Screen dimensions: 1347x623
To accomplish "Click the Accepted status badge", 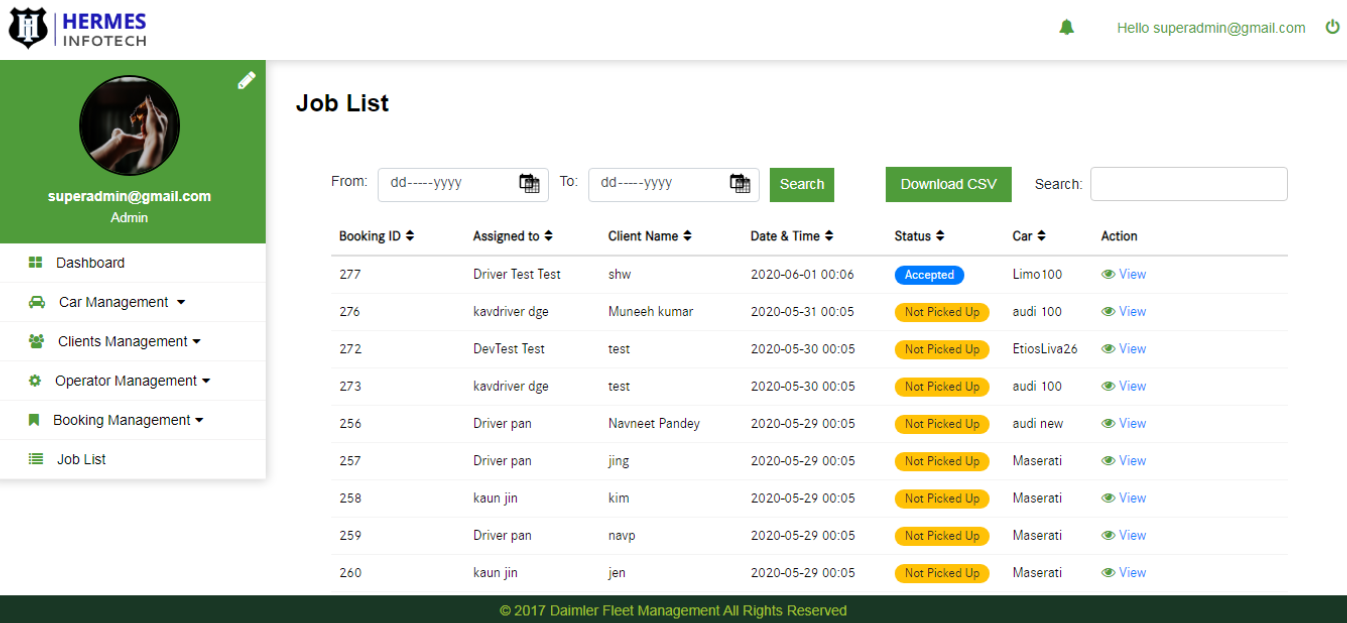I will pos(929,275).
